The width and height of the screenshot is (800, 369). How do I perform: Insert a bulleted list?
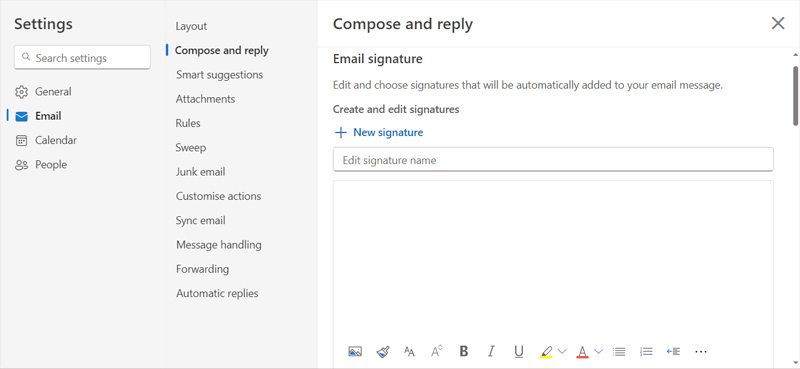click(619, 351)
